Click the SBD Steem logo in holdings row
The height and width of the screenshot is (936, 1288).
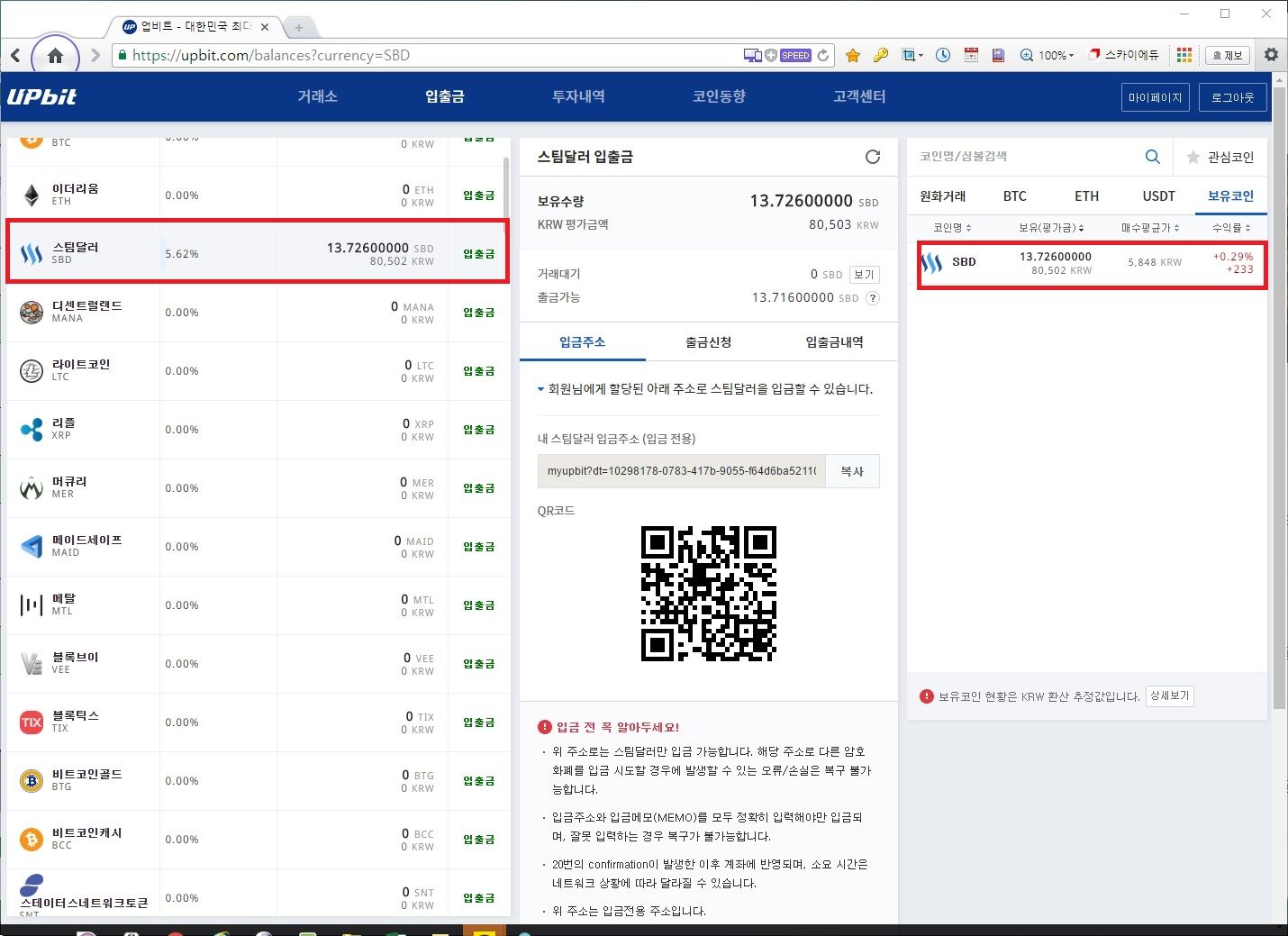pyautogui.click(x=930, y=263)
